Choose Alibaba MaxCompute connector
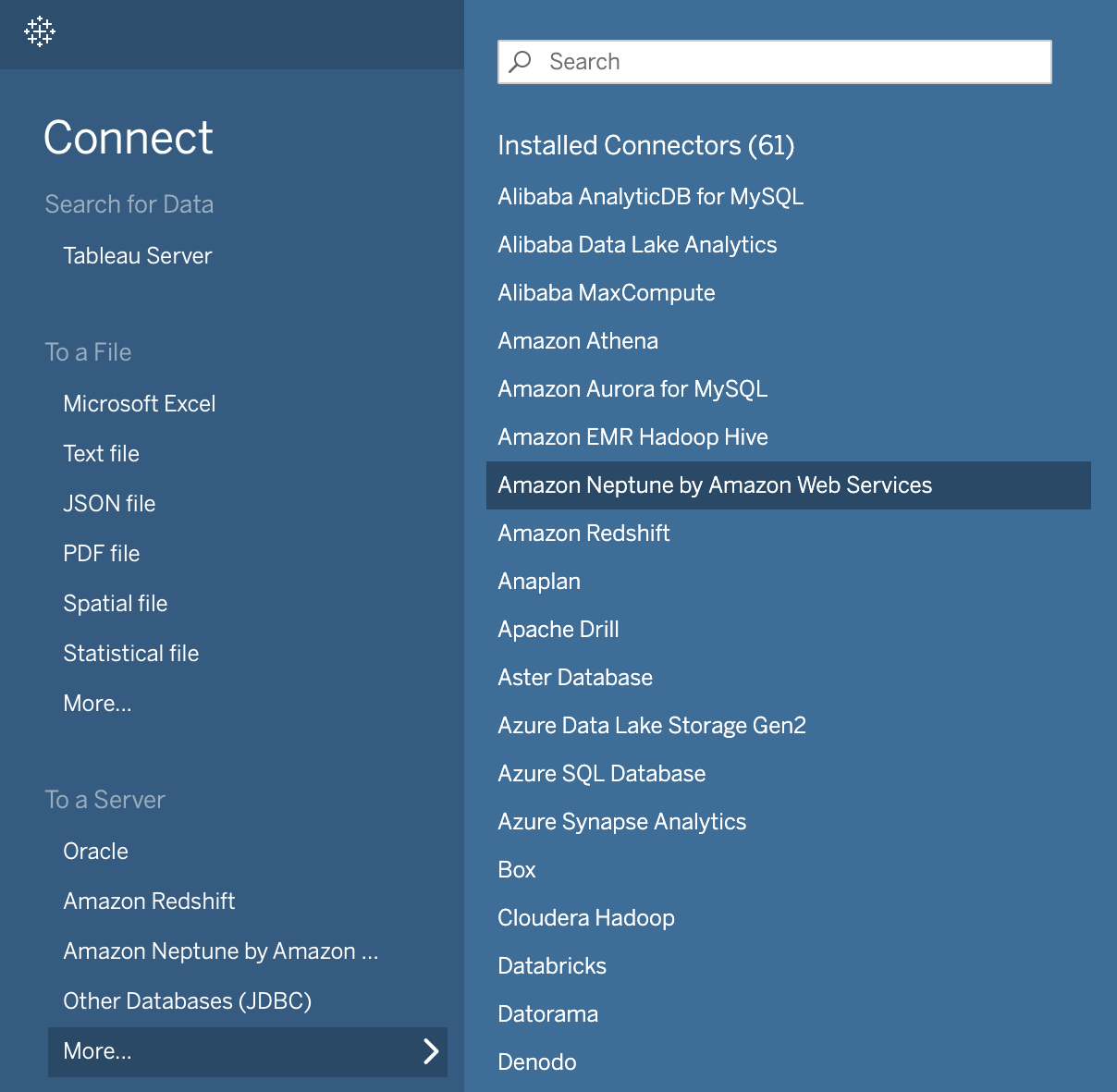The image size is (1117, 1092). pos(607,293)
